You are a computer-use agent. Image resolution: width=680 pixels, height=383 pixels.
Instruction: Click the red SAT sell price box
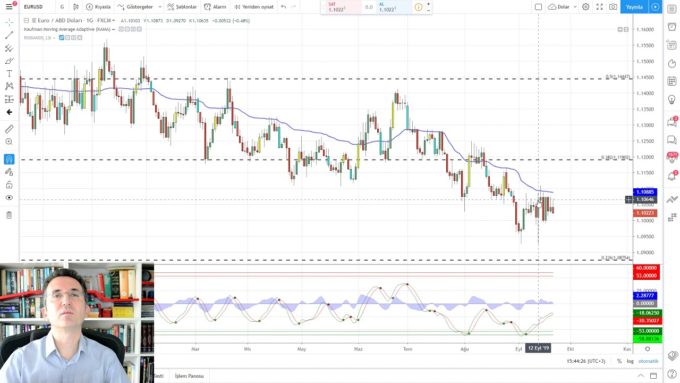click(341, 7)
